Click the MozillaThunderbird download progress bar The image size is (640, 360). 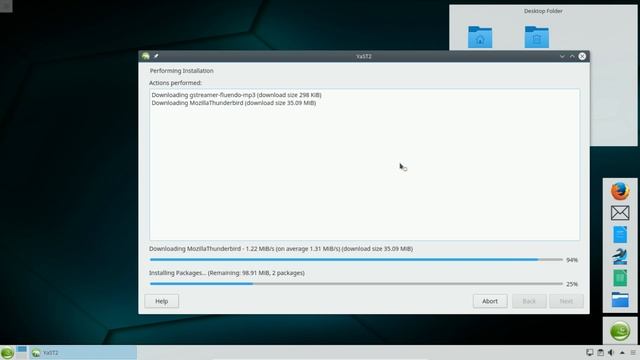click(x=356, y=260)
